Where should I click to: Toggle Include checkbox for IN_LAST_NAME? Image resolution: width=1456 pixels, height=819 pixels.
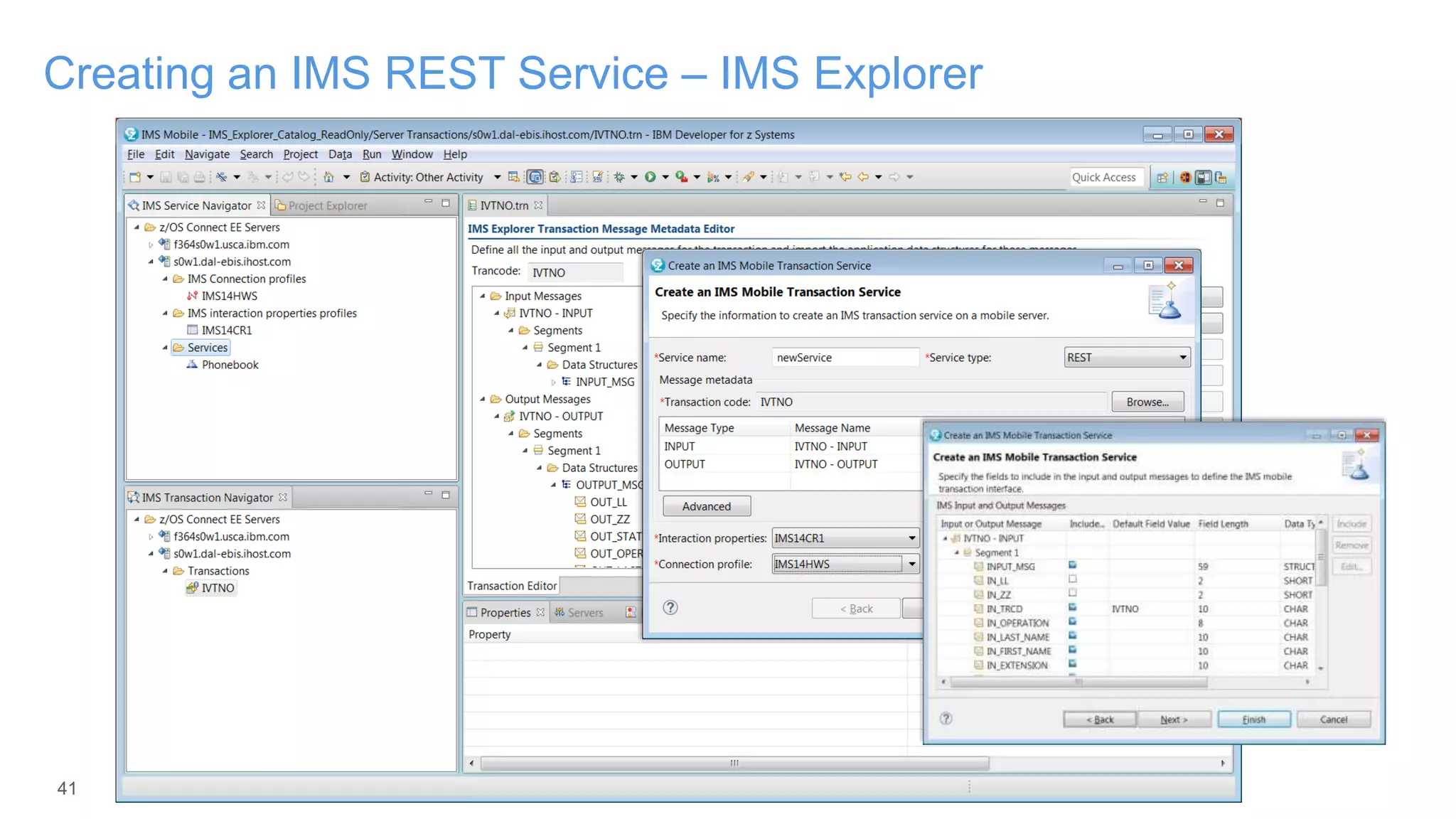click(1072, 636)
